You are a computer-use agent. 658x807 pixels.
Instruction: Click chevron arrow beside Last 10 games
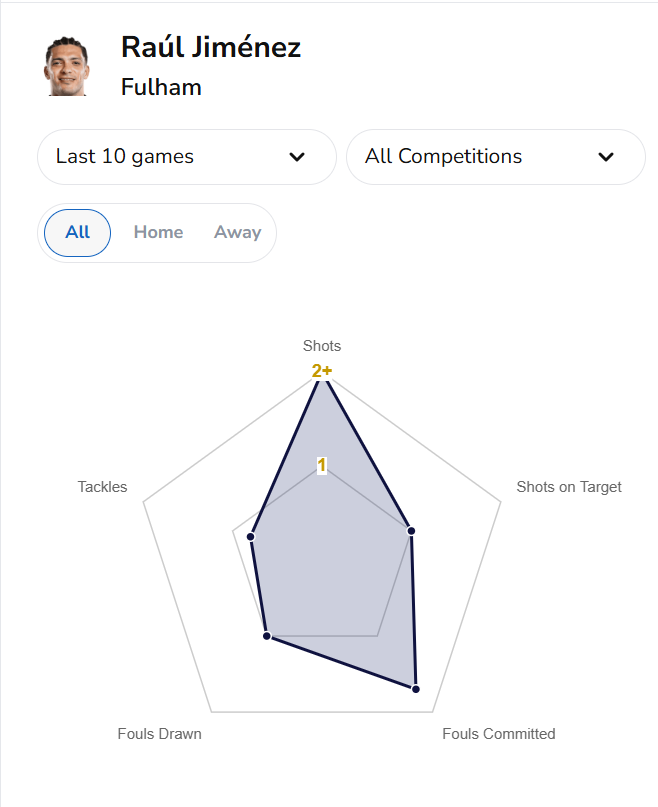(x=297, y=157)
